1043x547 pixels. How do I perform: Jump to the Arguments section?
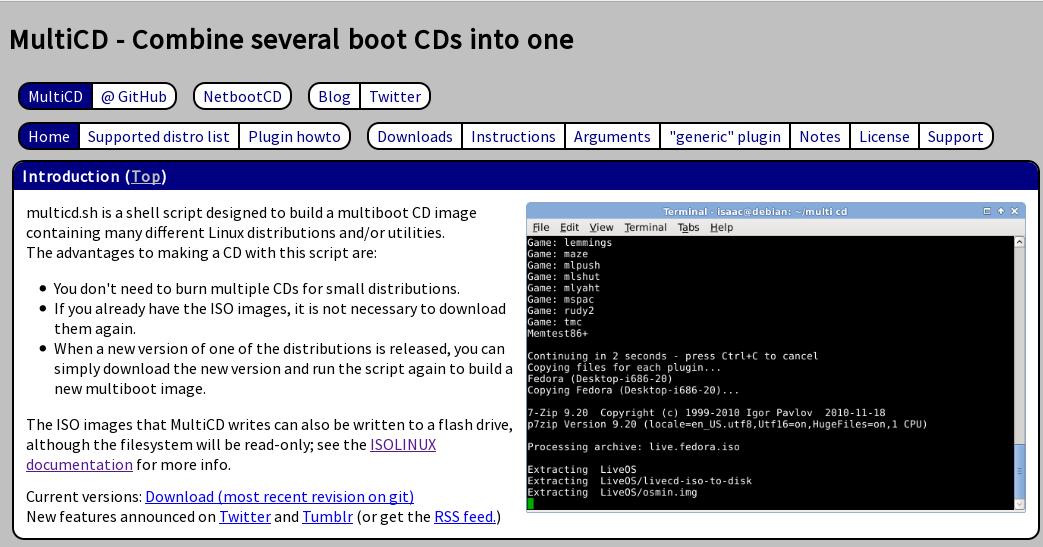[612, 136]
